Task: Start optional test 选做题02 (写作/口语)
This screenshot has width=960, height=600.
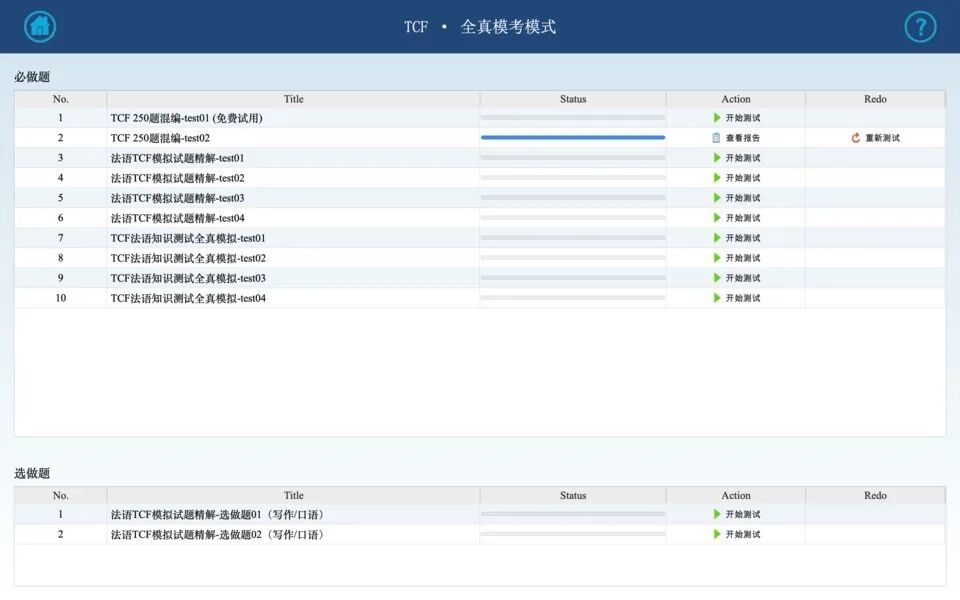Action: click(x=737, y=534)
